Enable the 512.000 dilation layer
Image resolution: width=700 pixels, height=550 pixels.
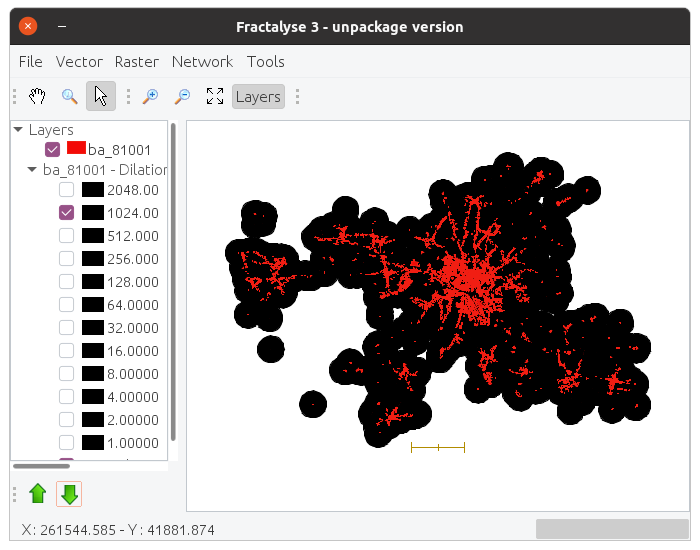(66, 236)
